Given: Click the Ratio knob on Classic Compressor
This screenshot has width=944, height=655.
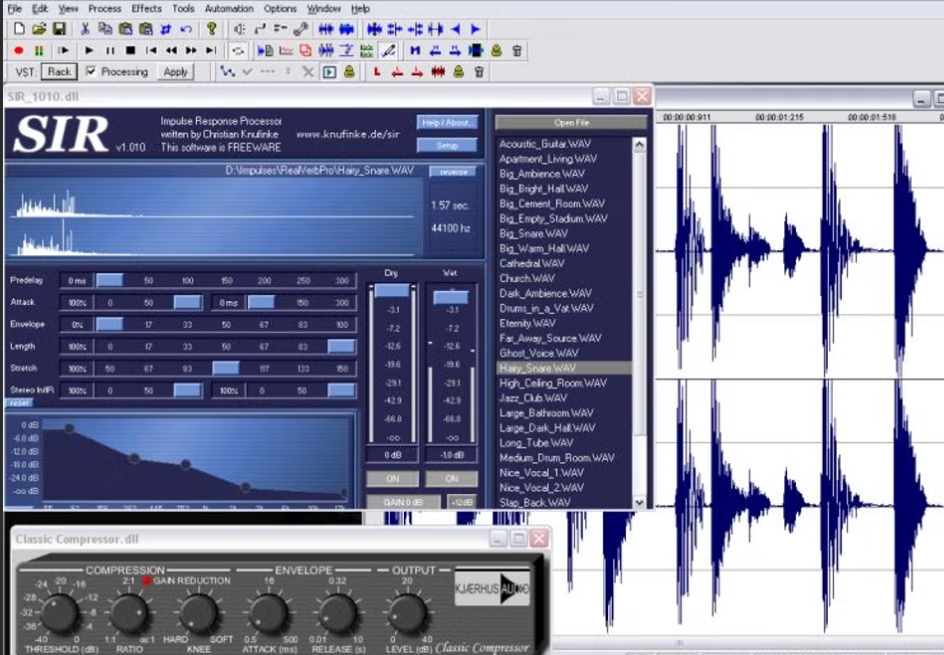Looking at the screenshot, I should point(129,613).
